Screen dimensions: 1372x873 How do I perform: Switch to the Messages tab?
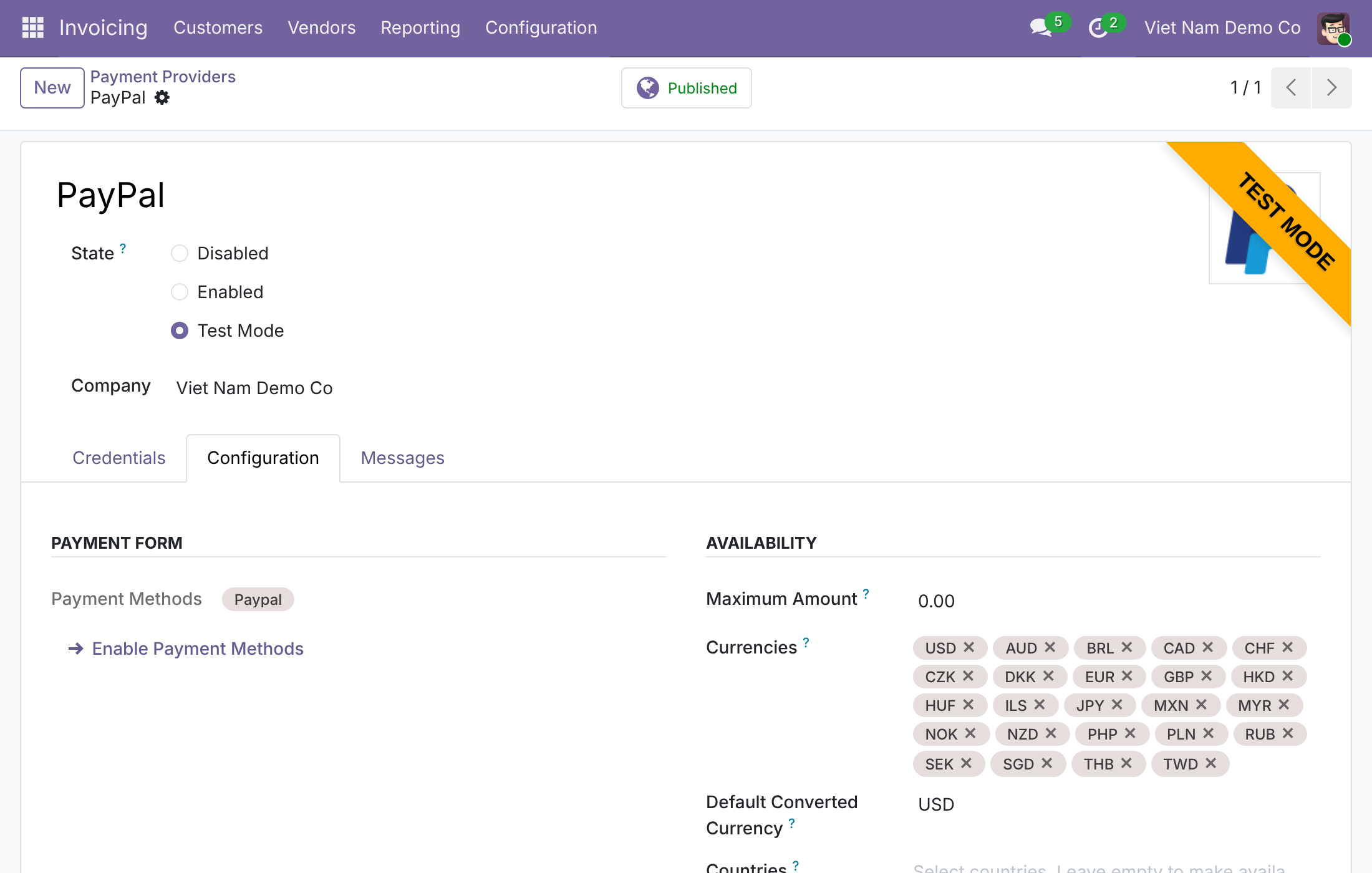(403, 458)
